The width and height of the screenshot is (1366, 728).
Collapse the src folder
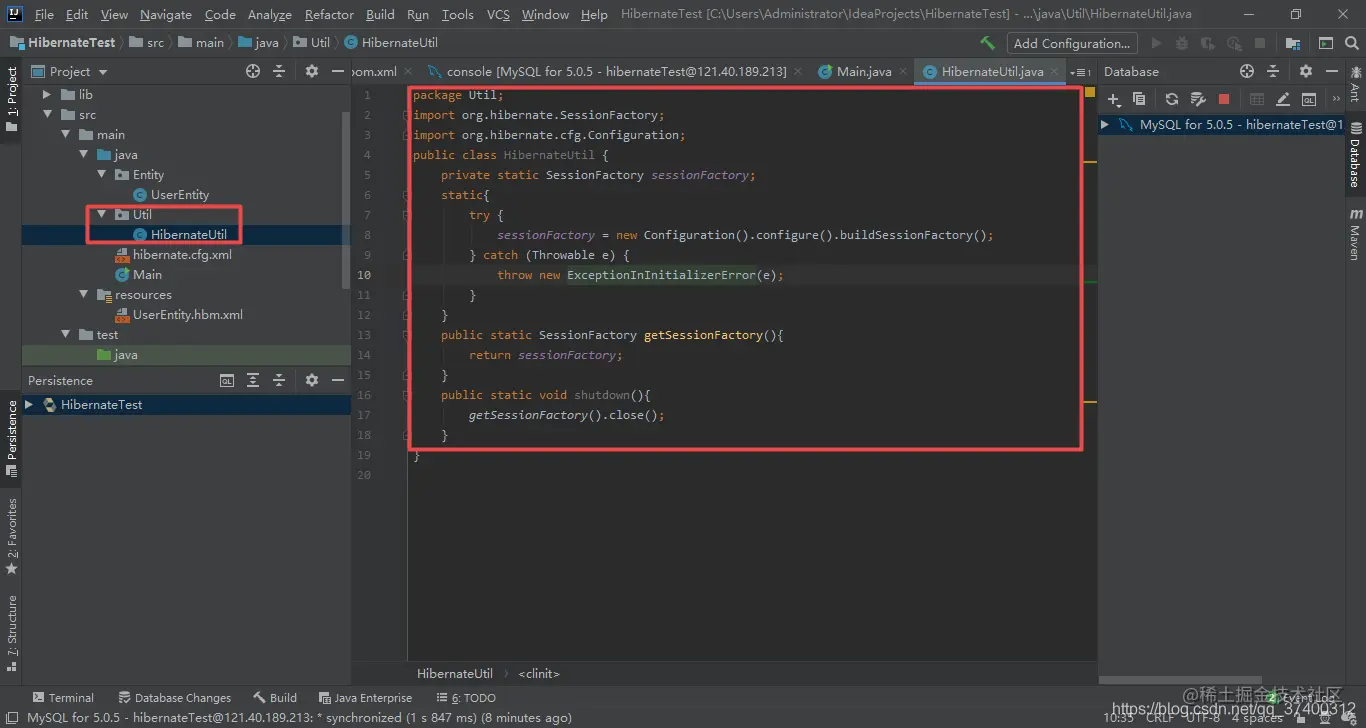coord(46,114)
